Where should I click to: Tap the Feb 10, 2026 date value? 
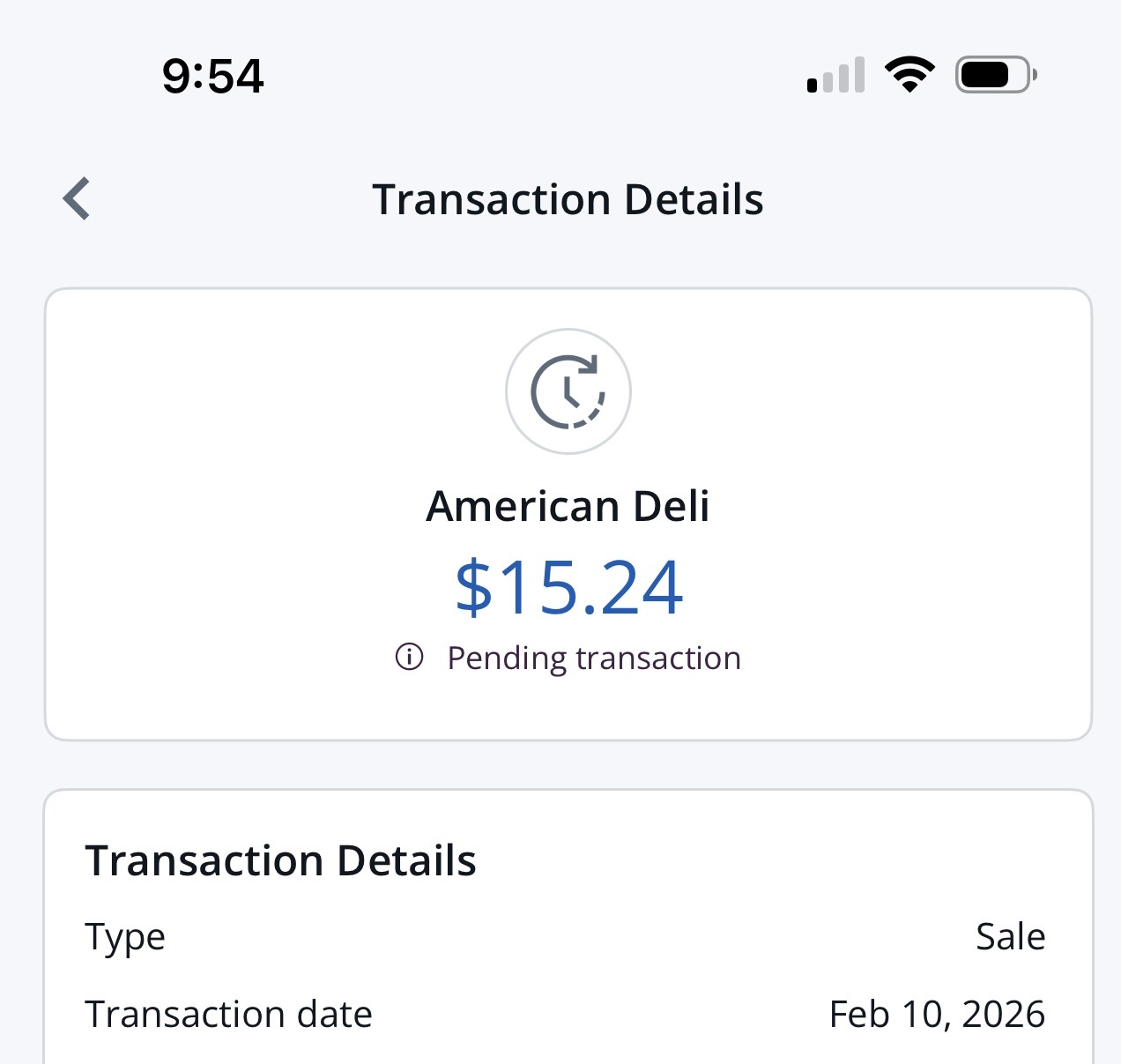[937, 1015]
